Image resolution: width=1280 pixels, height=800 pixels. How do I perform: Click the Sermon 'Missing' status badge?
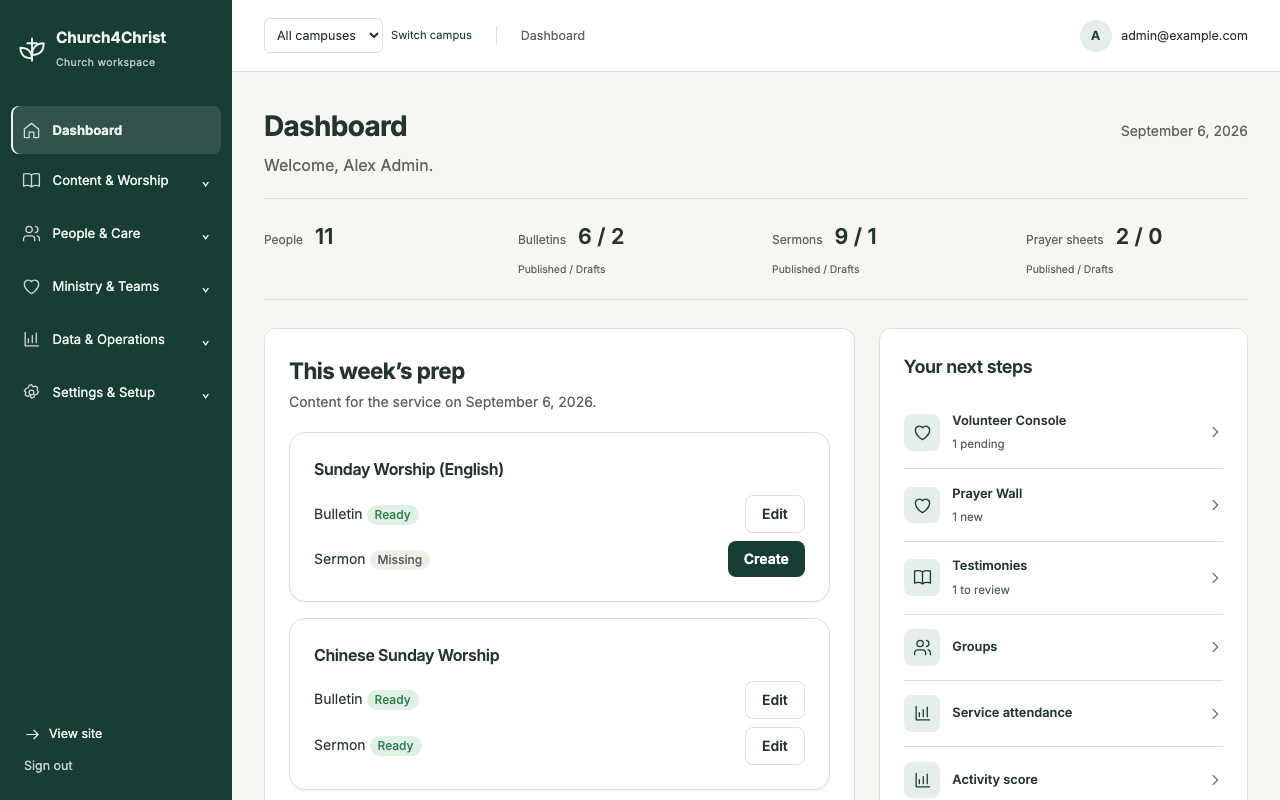(x=400, y=560)
